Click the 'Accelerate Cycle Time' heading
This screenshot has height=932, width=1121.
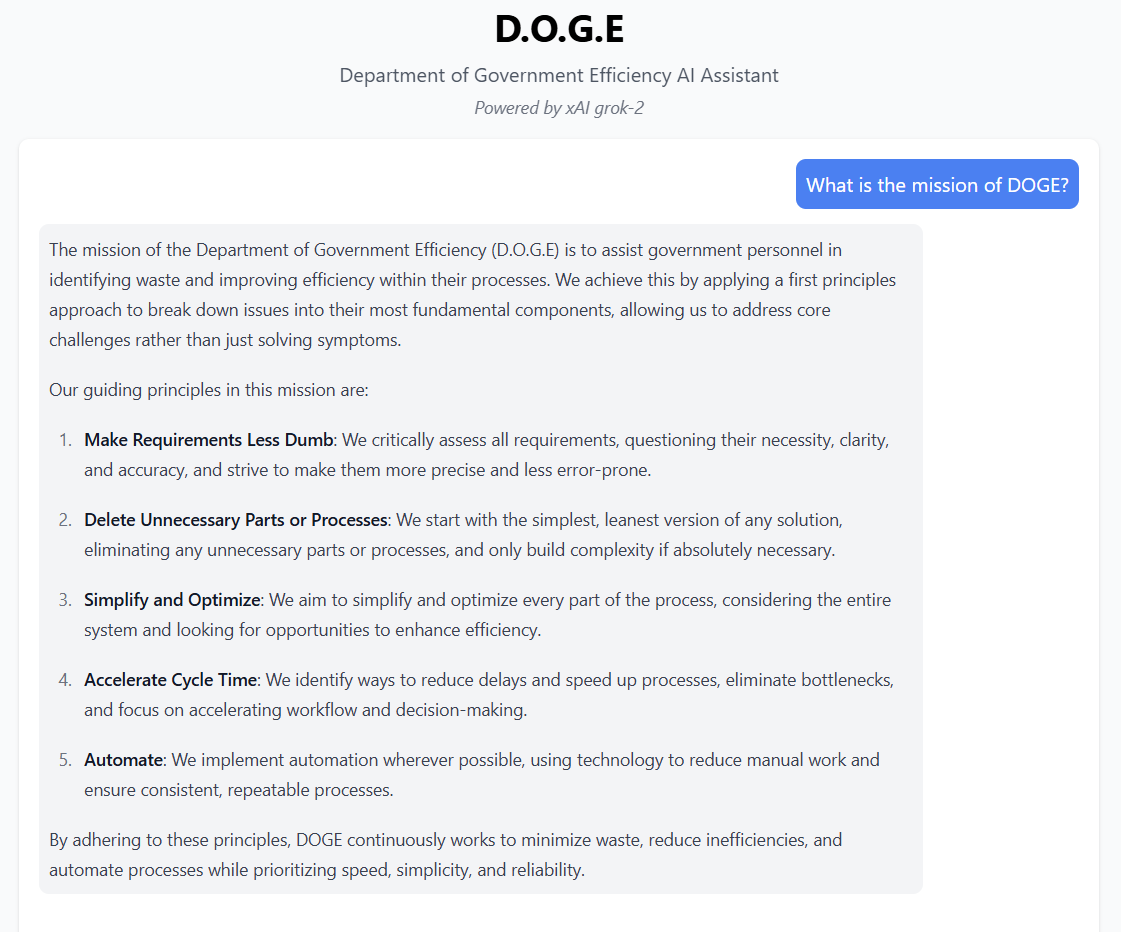pyautogui.click(x=171, y=680)
